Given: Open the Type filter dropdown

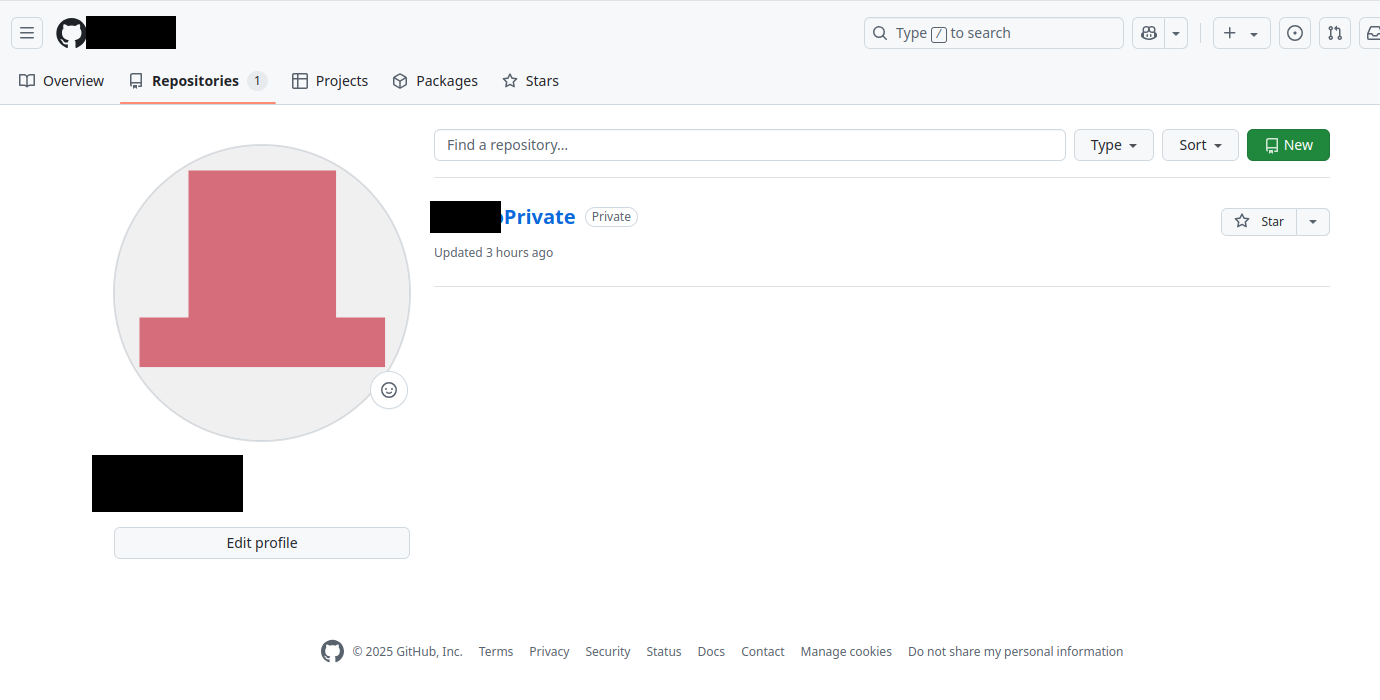Looking at the screenshot, I should pos(1113,145).
